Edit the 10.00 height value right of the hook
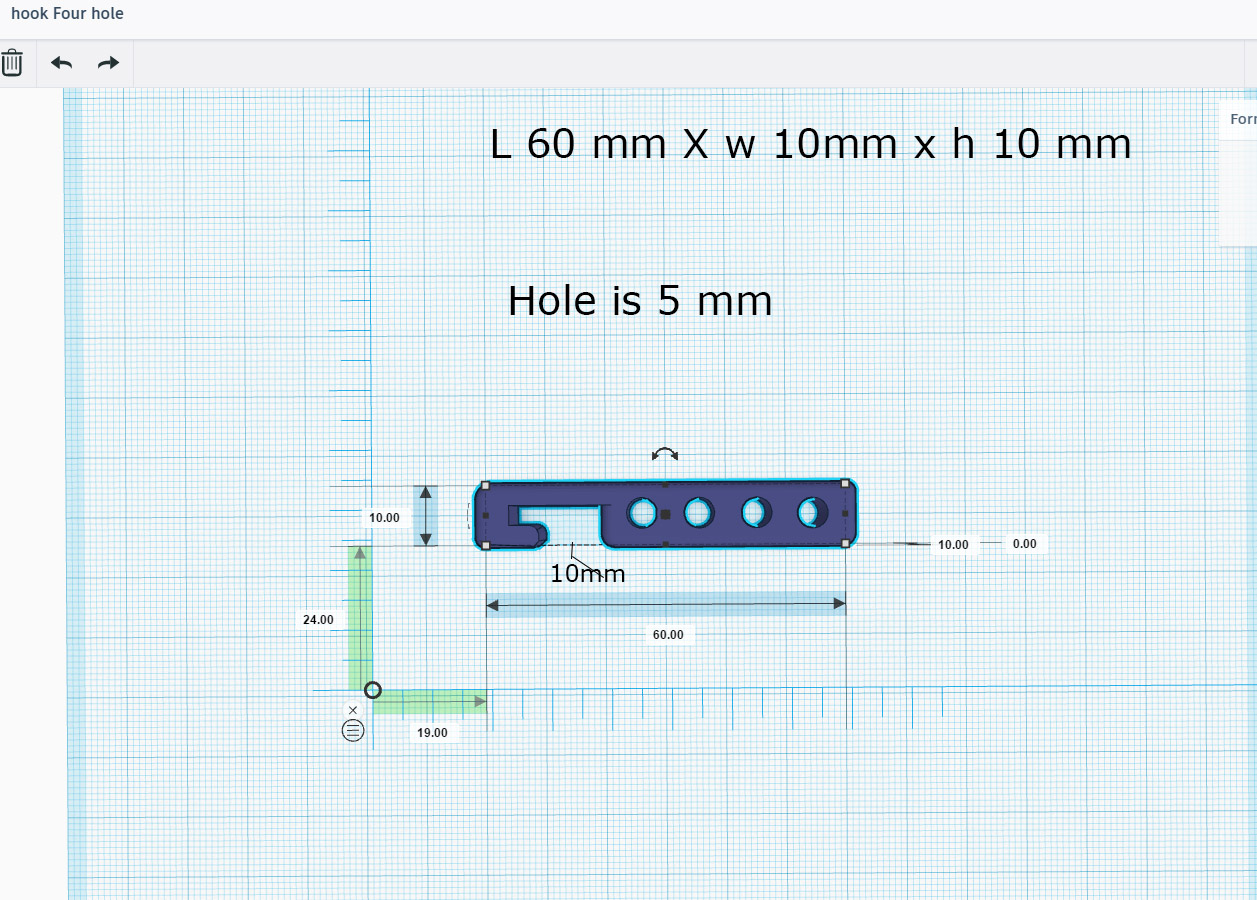Image resolution: width=1257 pixels, height=900 pixels. pyautogui.click(x=953, y=545)
